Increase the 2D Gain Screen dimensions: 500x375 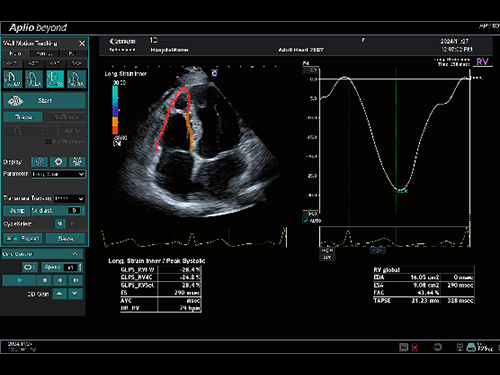click(59, 294)
